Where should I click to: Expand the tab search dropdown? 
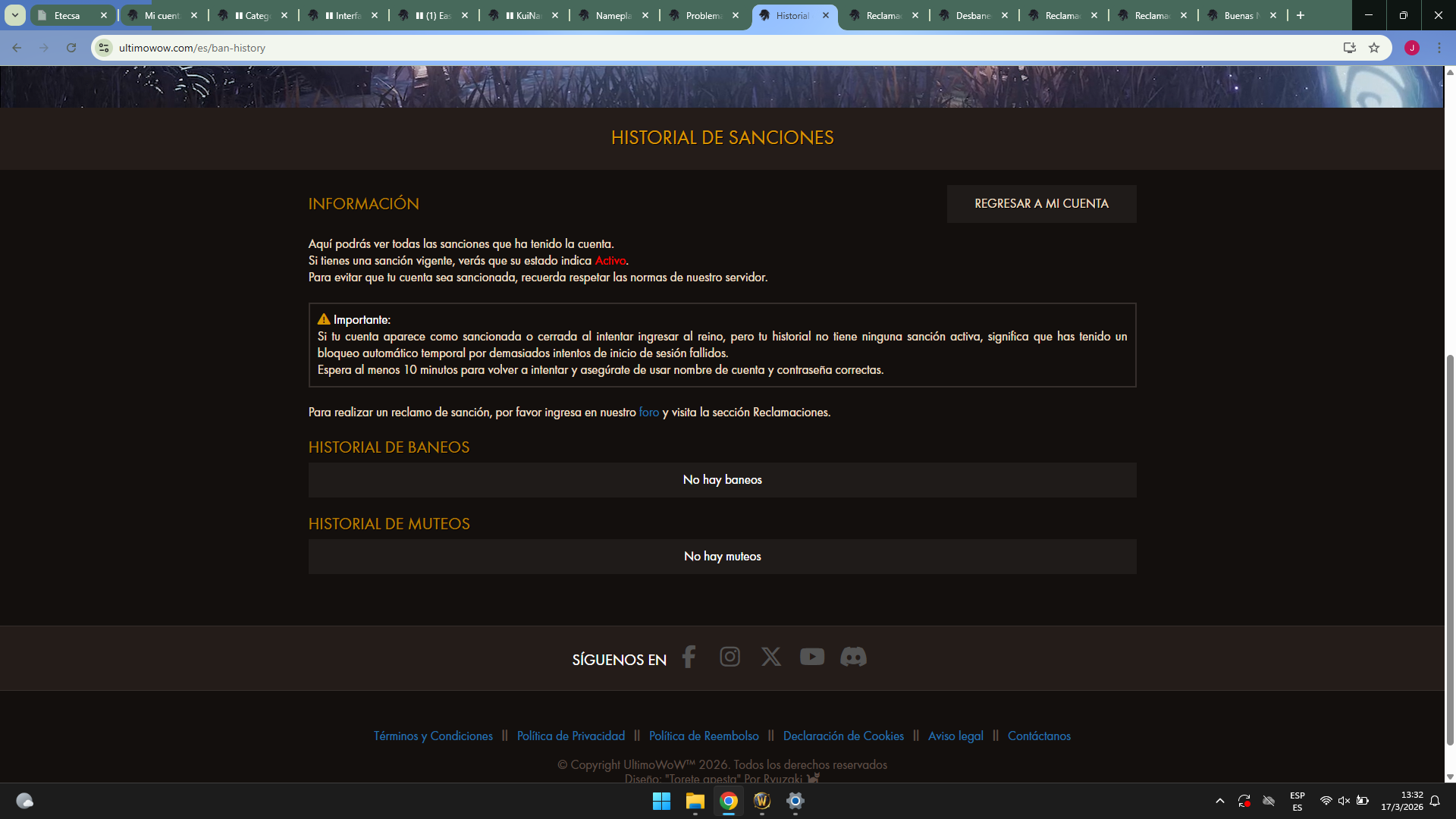(14, 15)
